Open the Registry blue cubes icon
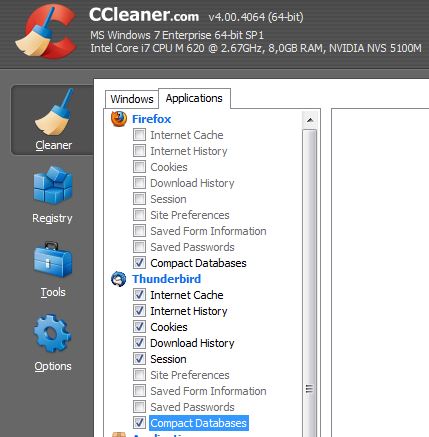This screenshot has width=429, height=437. coord(53,185)
